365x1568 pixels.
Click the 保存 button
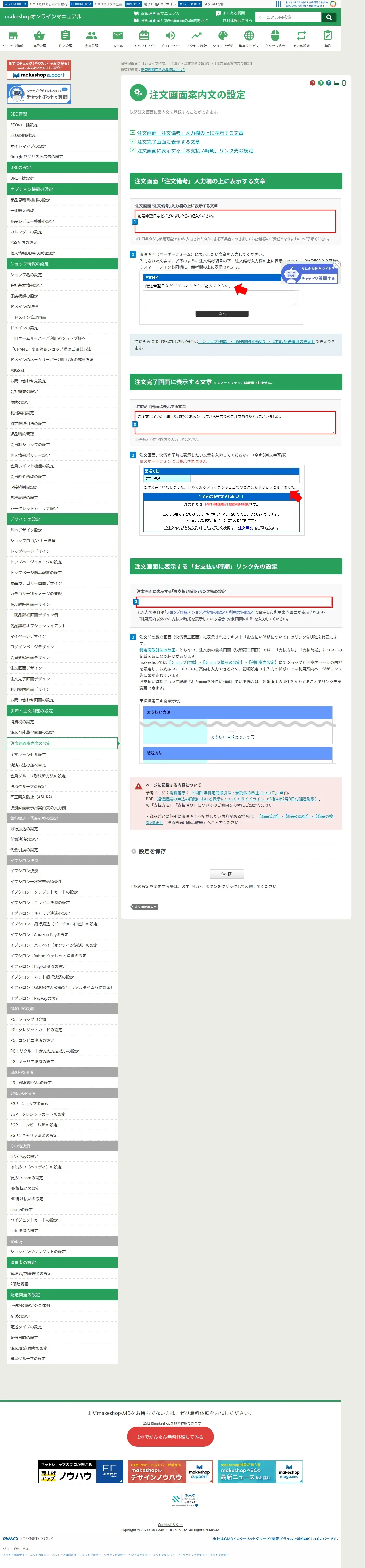point(227,873)
